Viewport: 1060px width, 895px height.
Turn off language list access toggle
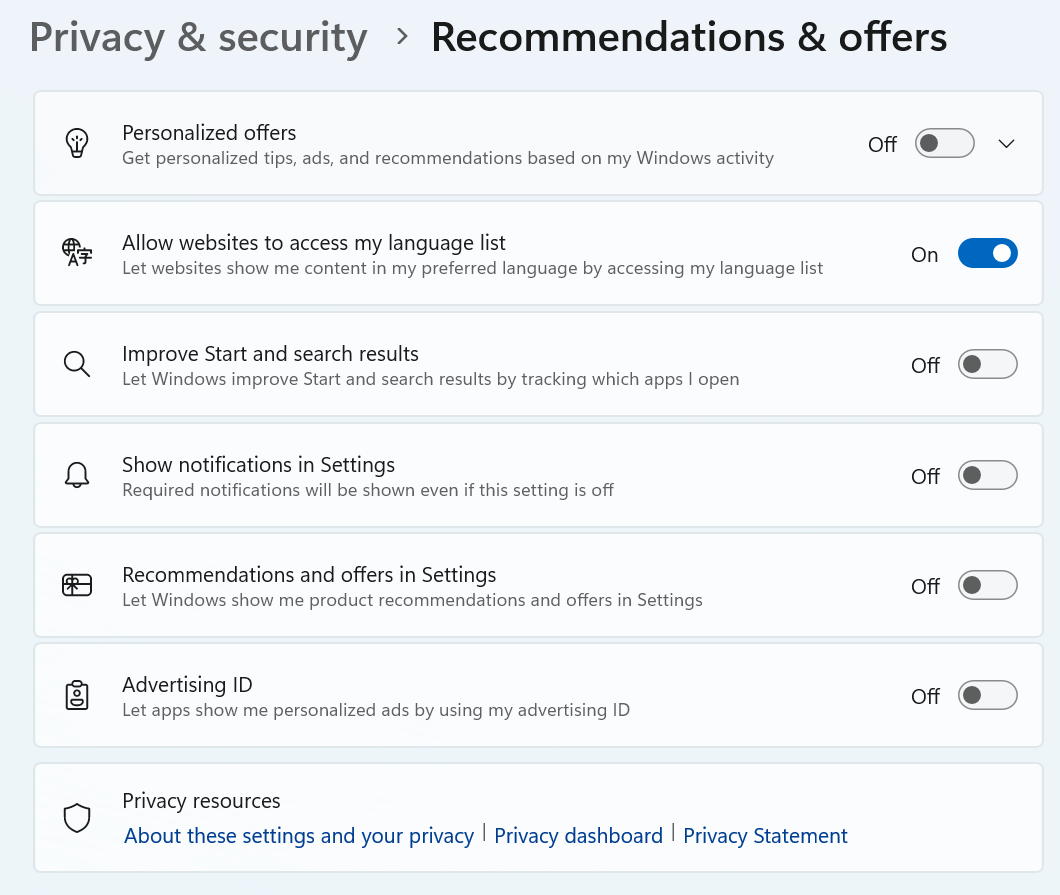988,253
